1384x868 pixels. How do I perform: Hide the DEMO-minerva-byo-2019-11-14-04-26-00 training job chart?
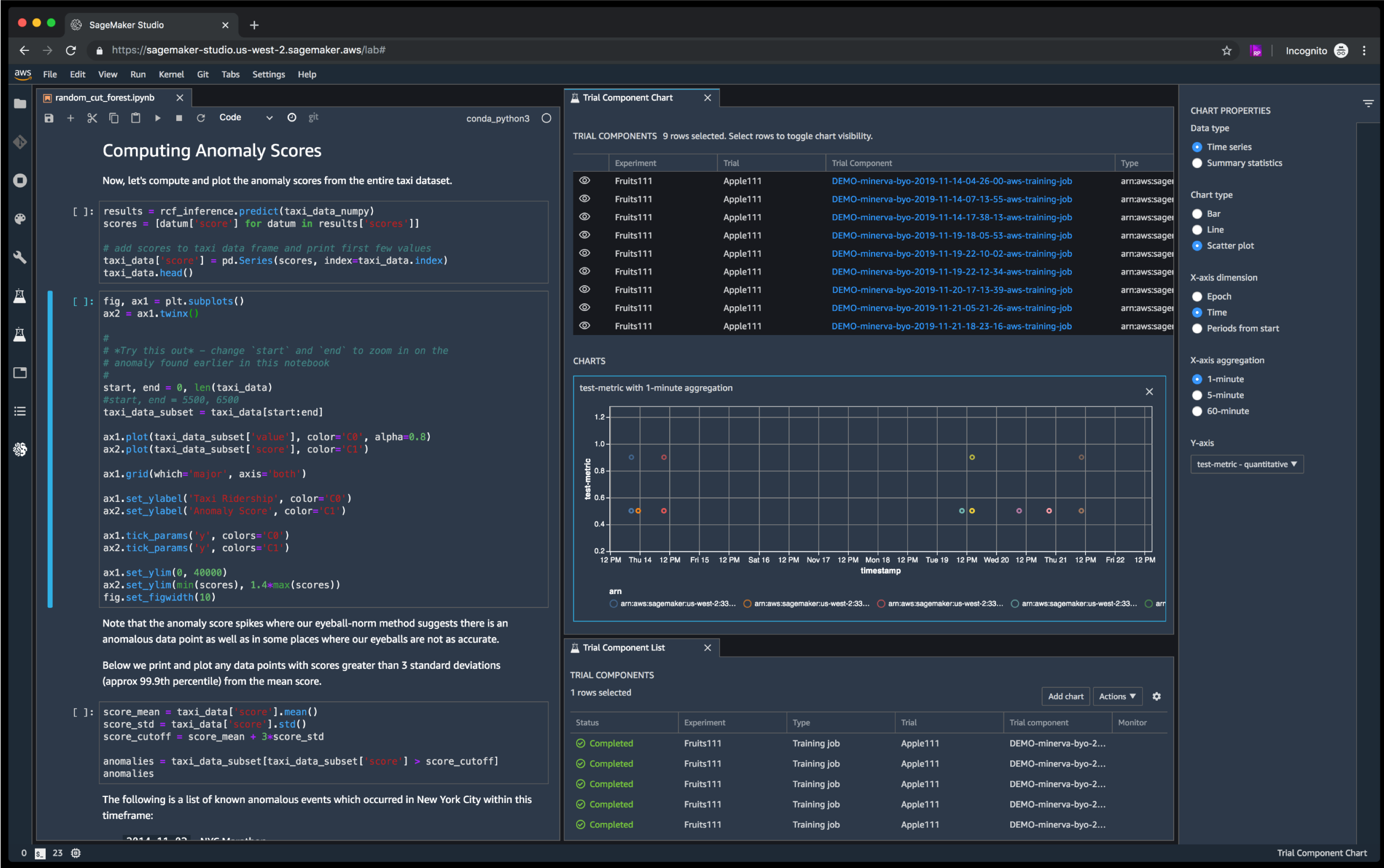(585, 180)
